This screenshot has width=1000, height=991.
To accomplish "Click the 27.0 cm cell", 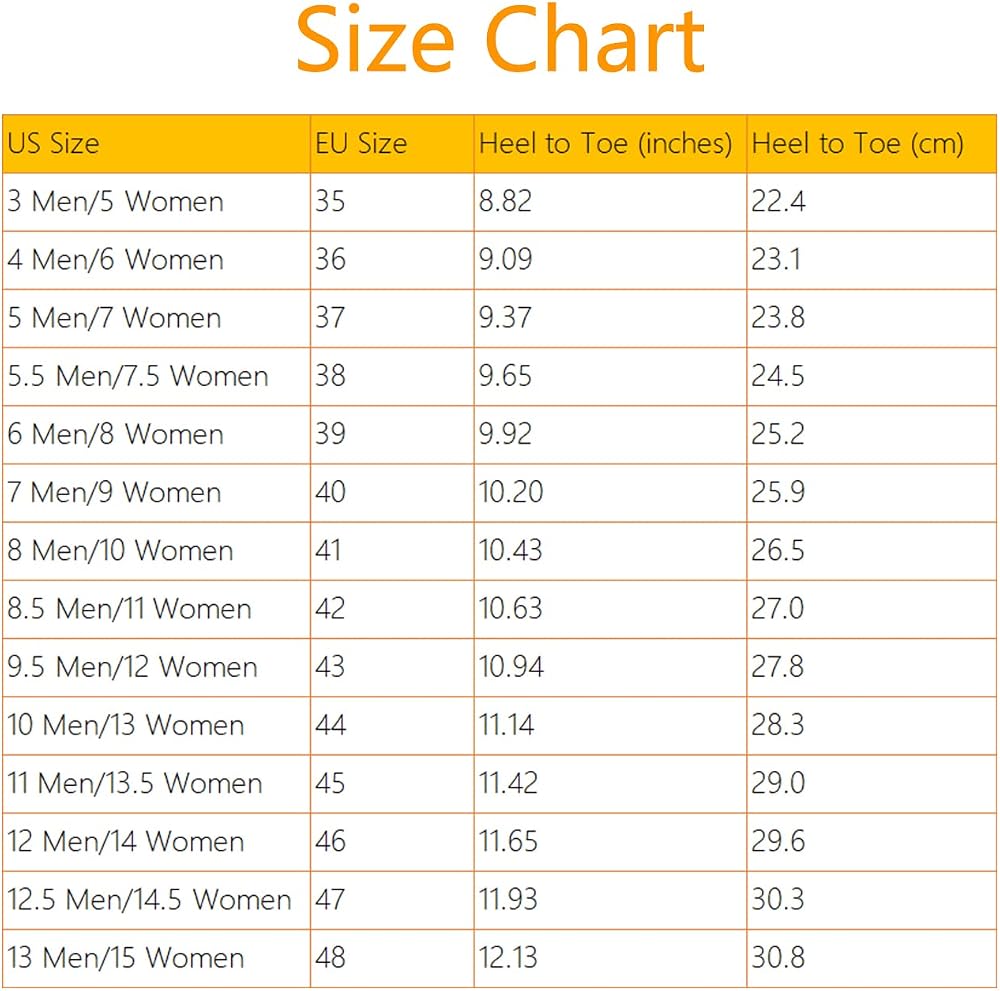I will point(871,609).
